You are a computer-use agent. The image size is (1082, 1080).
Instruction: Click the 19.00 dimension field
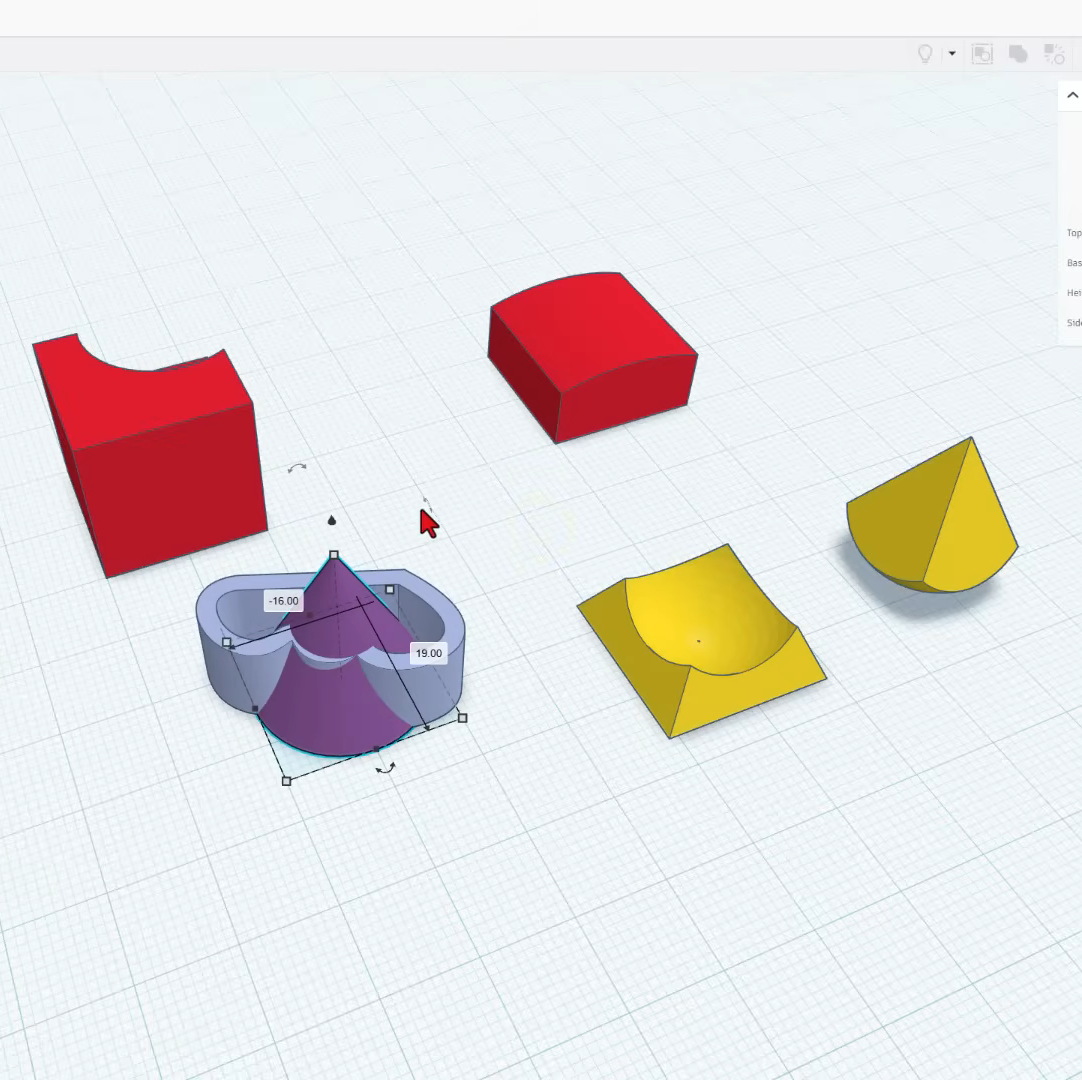pos(428,653)
